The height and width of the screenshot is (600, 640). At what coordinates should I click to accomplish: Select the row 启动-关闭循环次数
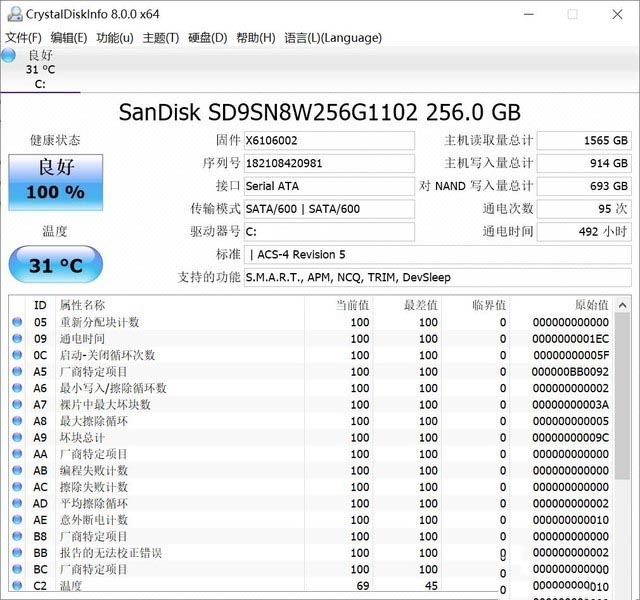(311, 355)
